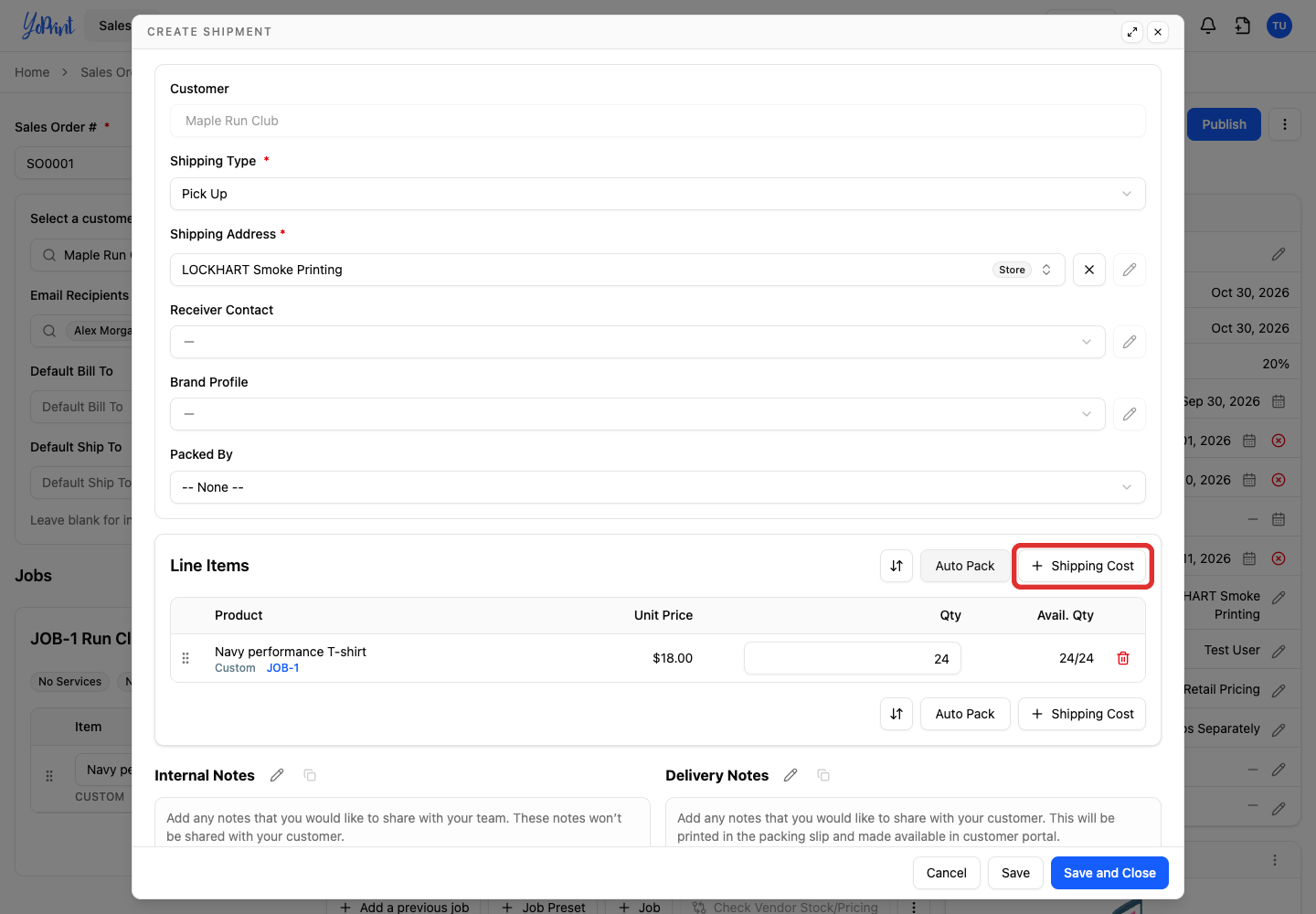Click the $18.00 unit price value

(x=673, y=658)
